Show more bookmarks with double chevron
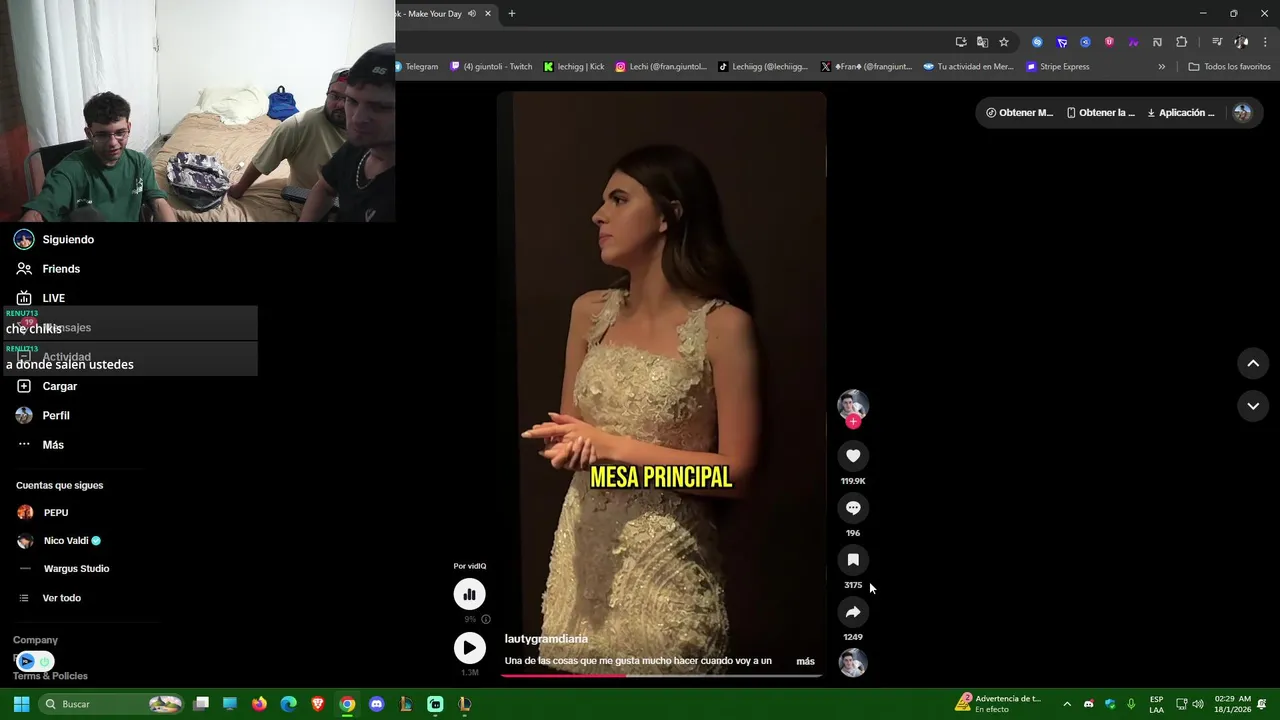The width and height of the screenshot is (1280, 720). click(1162, 67)
